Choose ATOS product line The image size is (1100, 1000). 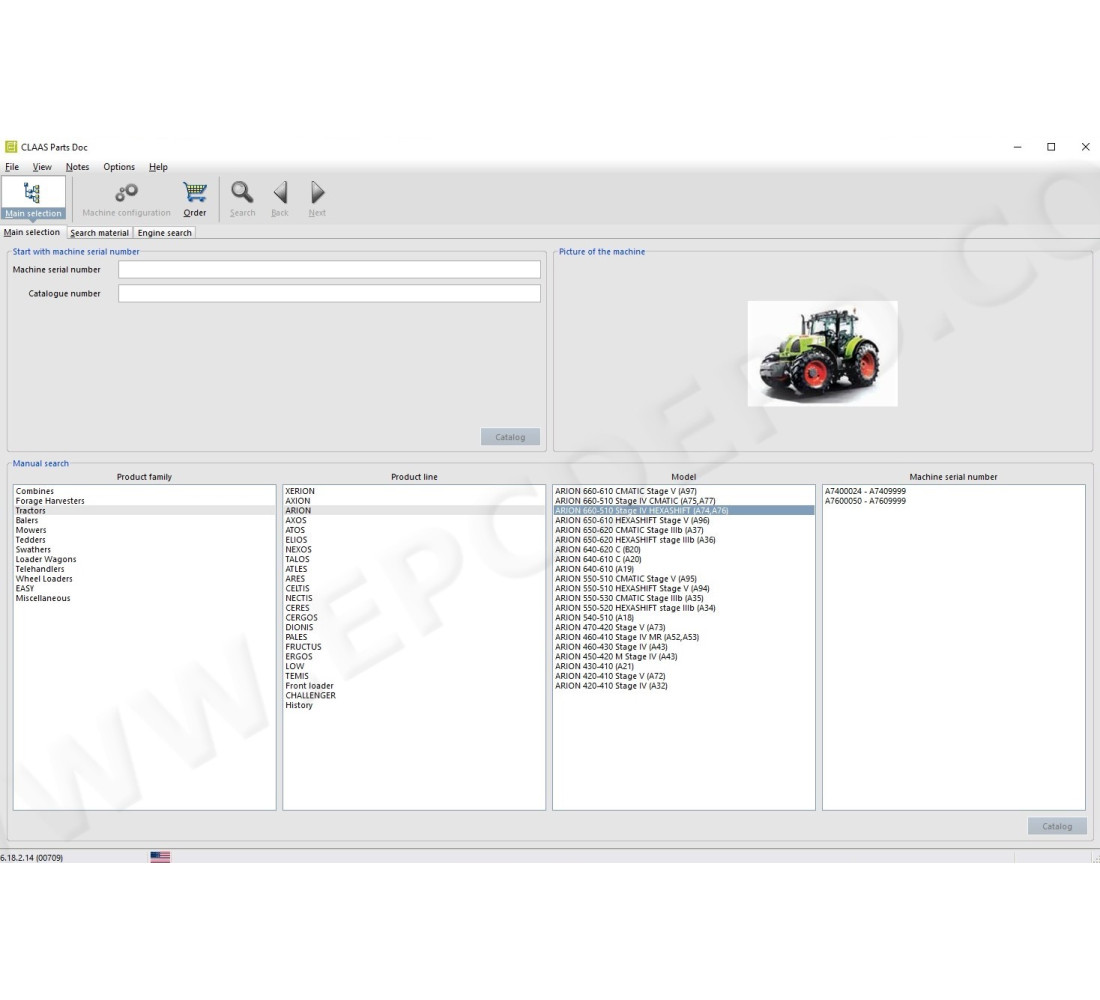(x=414, y=531)
